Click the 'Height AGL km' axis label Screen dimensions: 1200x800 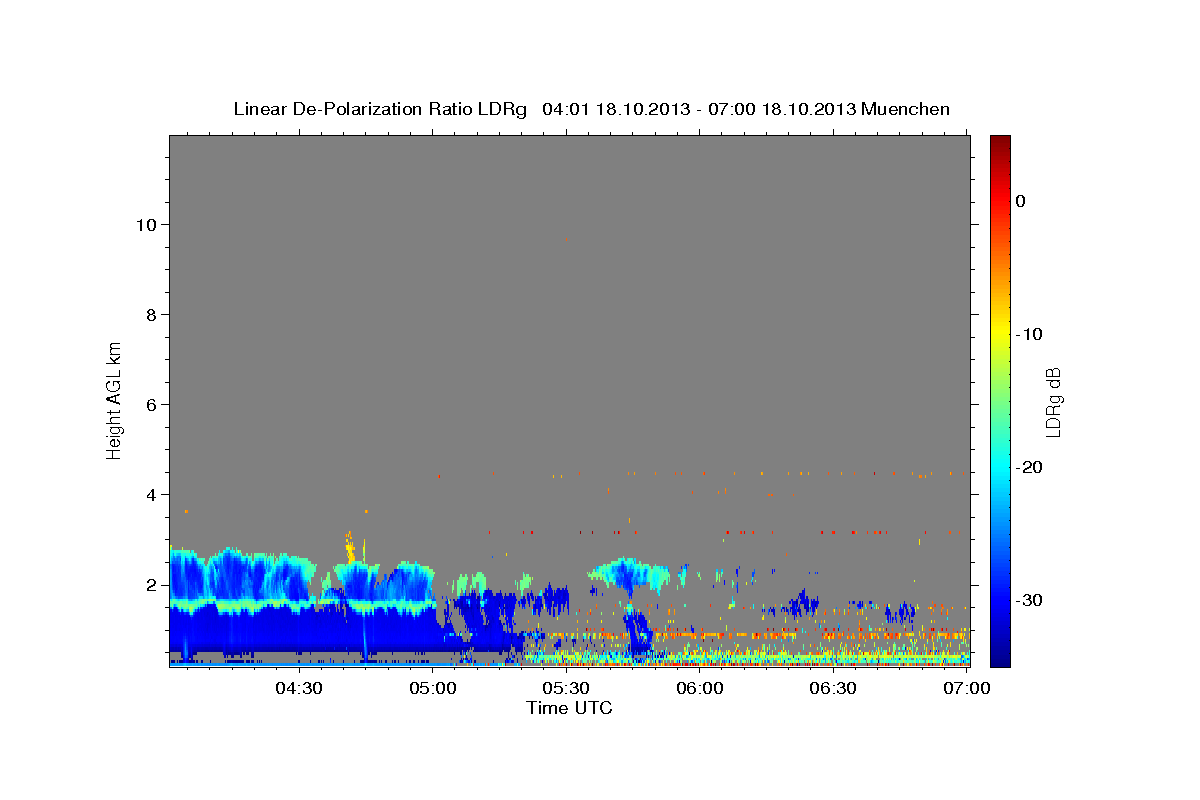point(114,399)
